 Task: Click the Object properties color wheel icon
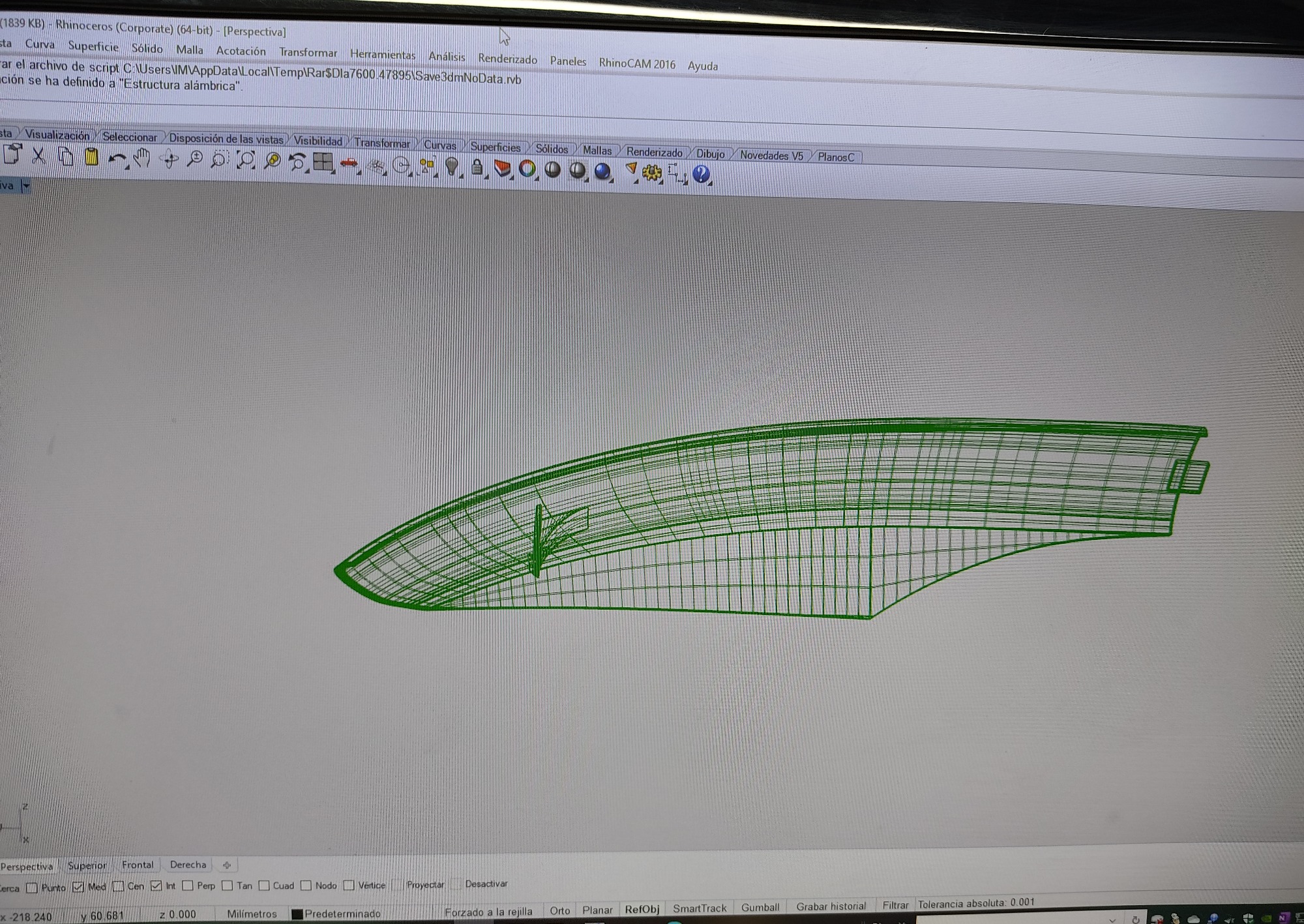[527, 170]
